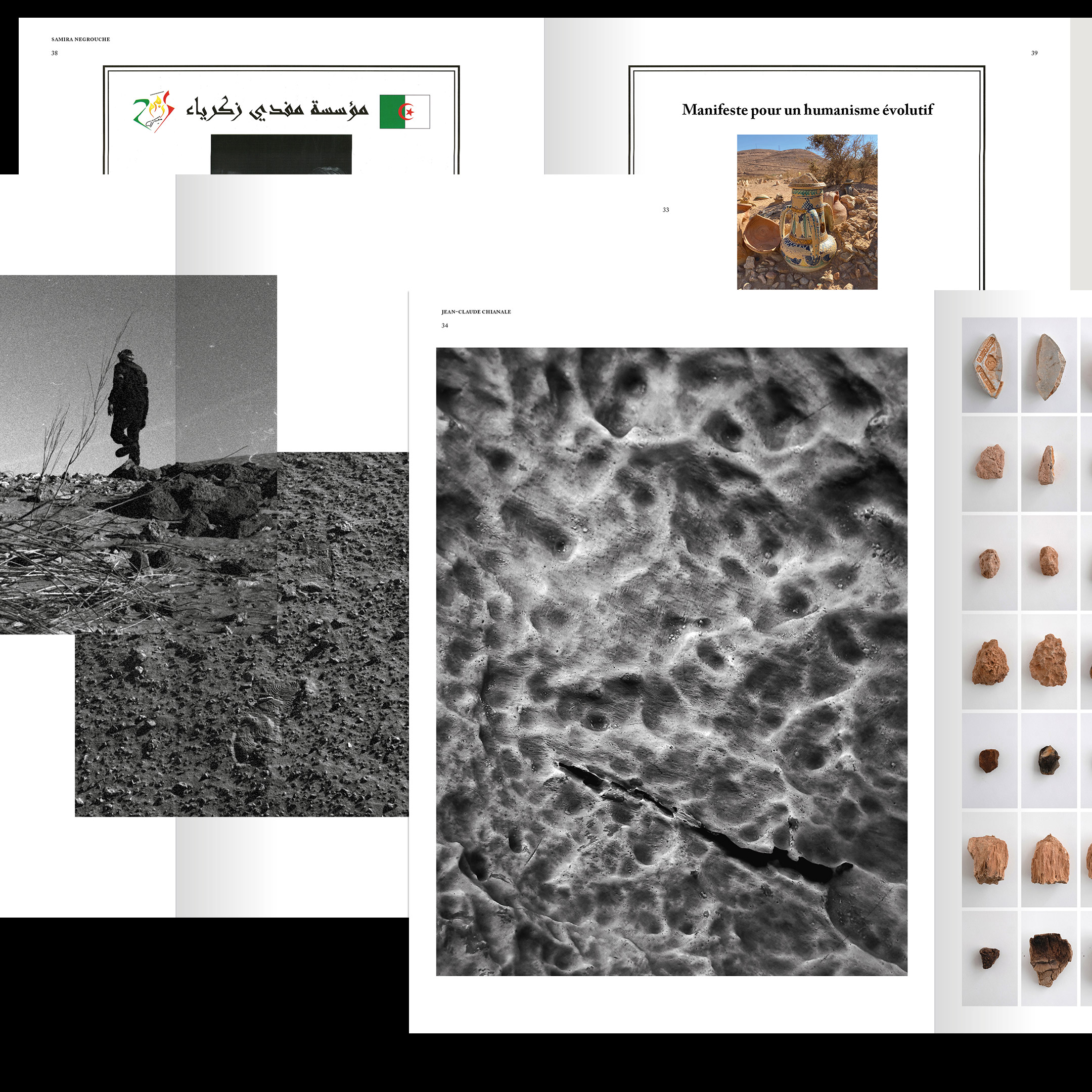
Task: Select the desert pottery jug photo
Action: [x=807, y=212]
